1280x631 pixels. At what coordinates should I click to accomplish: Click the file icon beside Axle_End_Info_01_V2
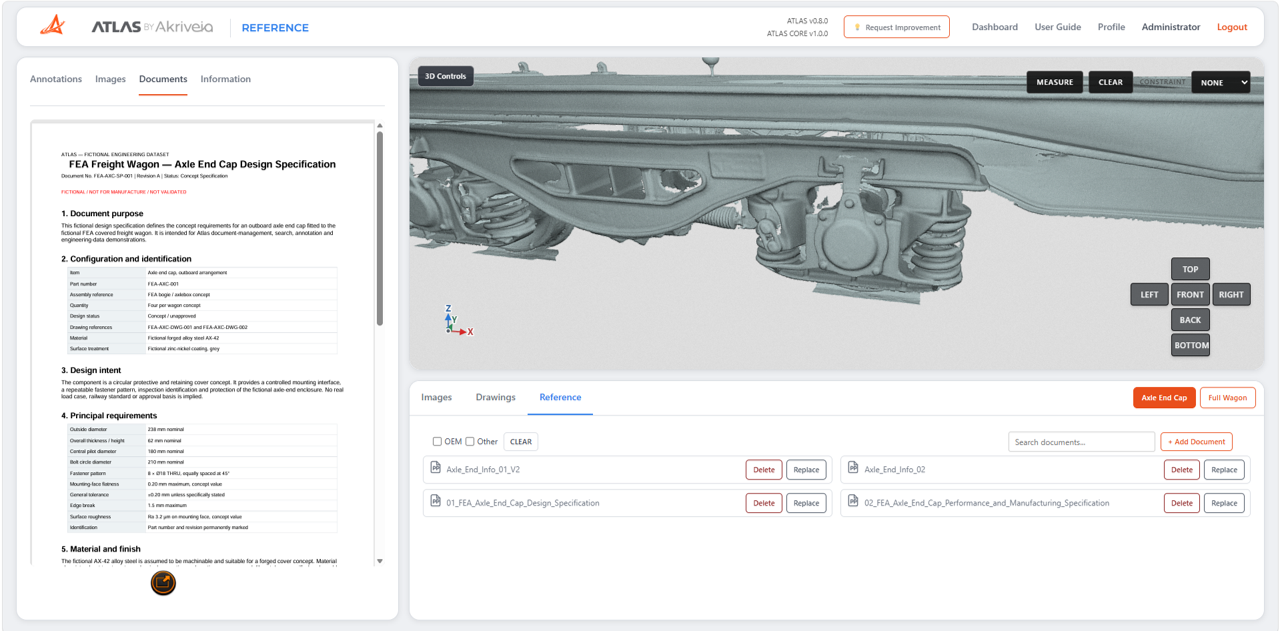click(436, 469)
